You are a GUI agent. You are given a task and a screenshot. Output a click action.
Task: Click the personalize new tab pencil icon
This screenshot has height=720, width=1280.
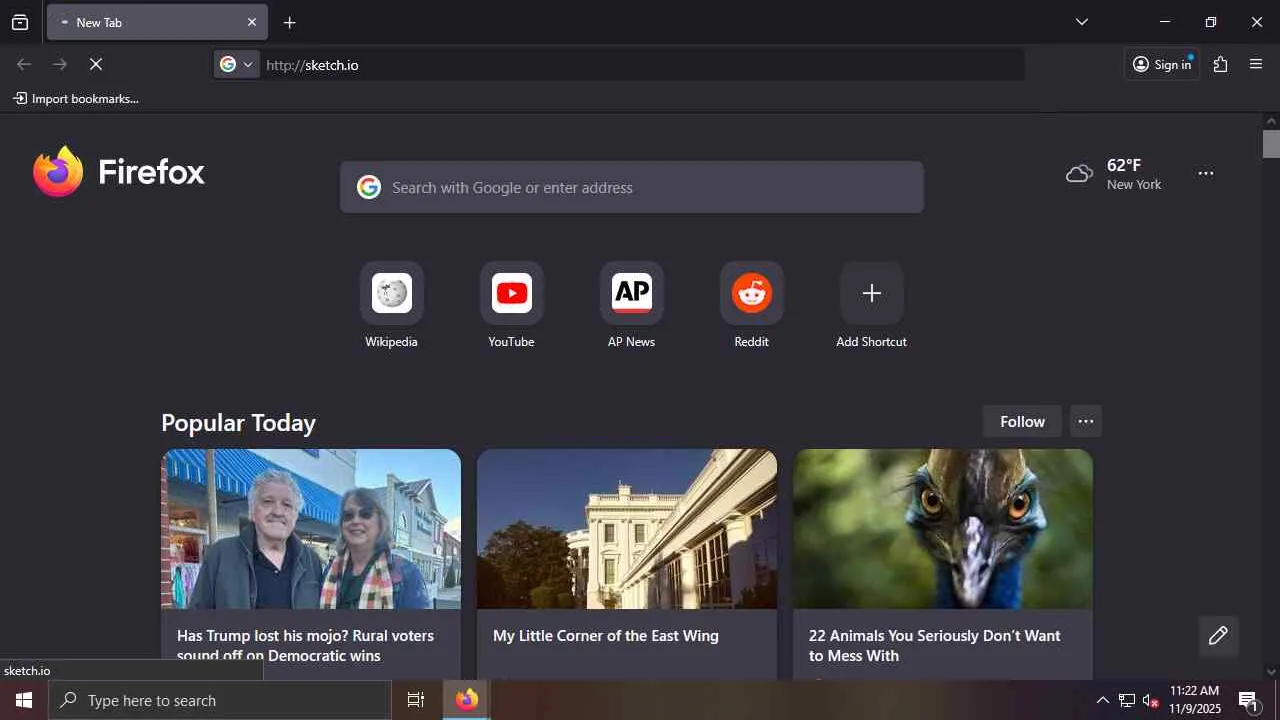click(x=1218, y=636)
